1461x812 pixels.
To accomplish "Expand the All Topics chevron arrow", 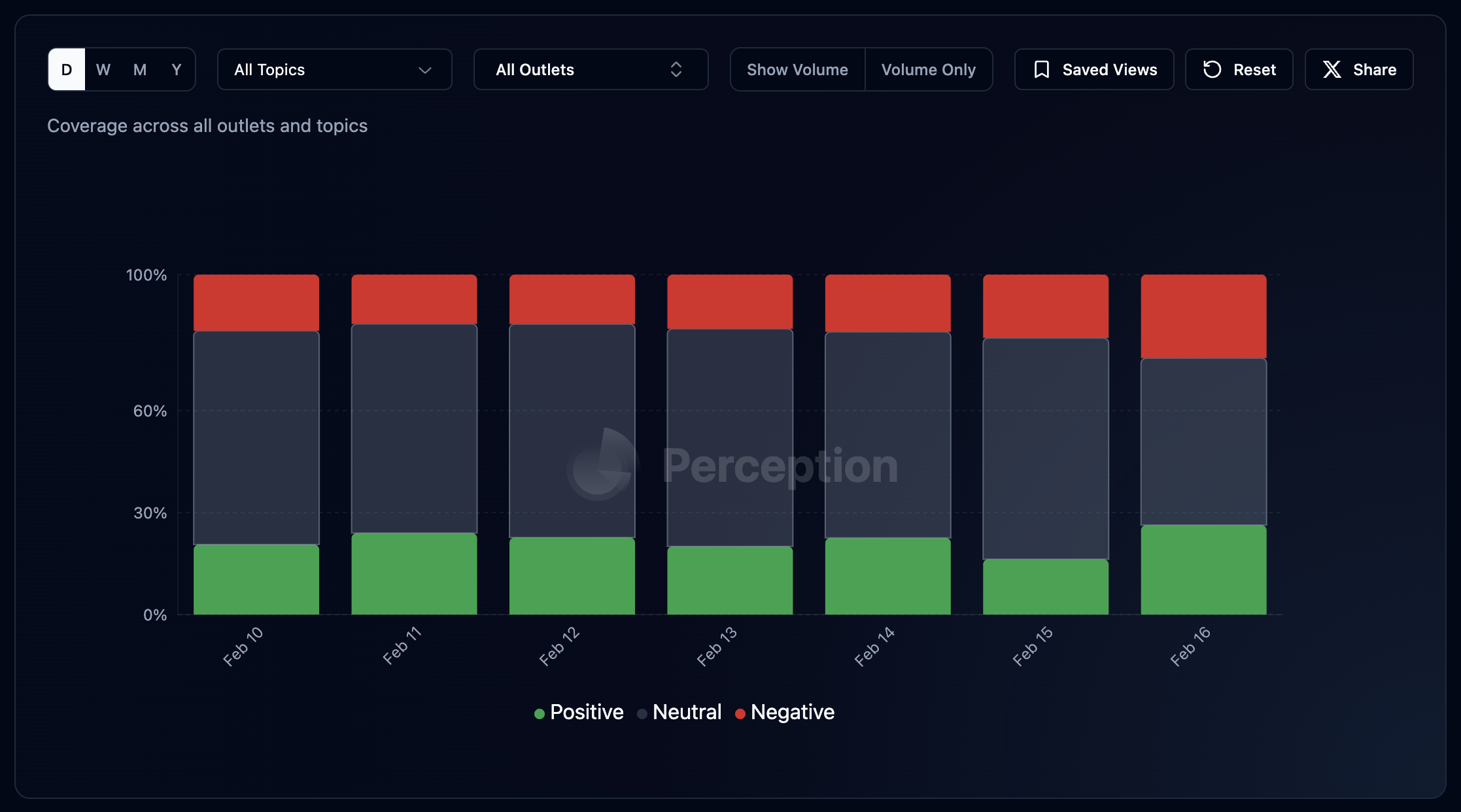I will tap(425, 70).
